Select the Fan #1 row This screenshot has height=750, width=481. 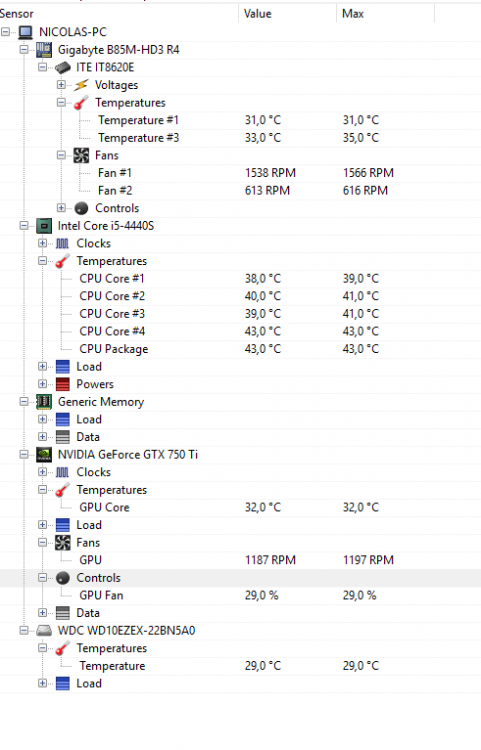pos(240,173)
